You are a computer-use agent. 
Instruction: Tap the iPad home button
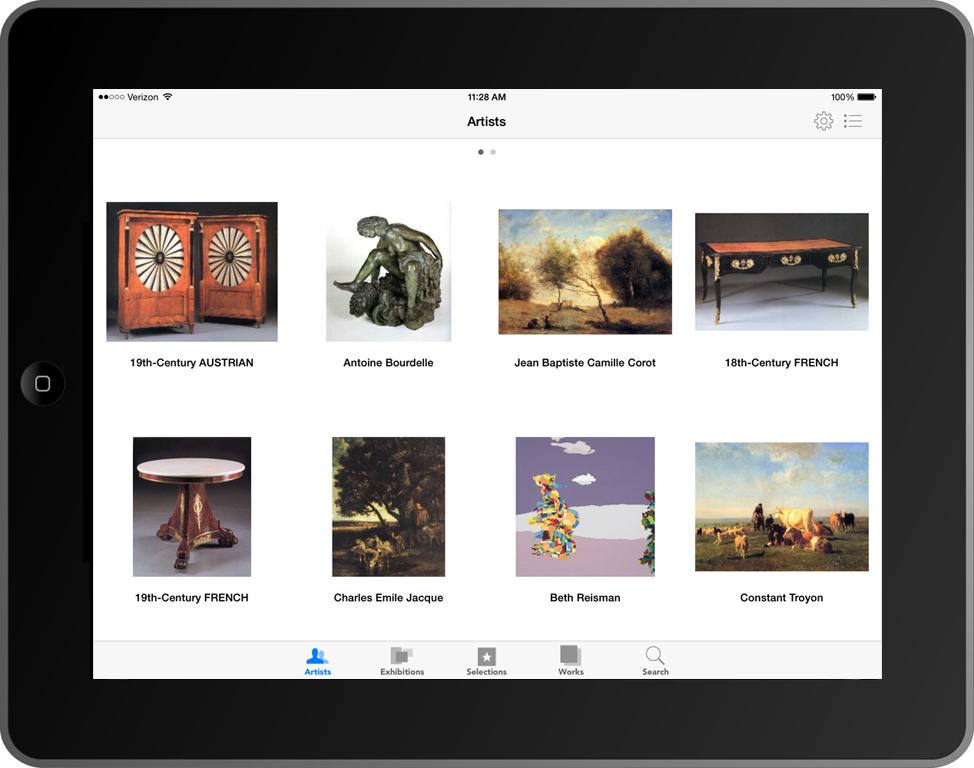click(x=43, y=383)
